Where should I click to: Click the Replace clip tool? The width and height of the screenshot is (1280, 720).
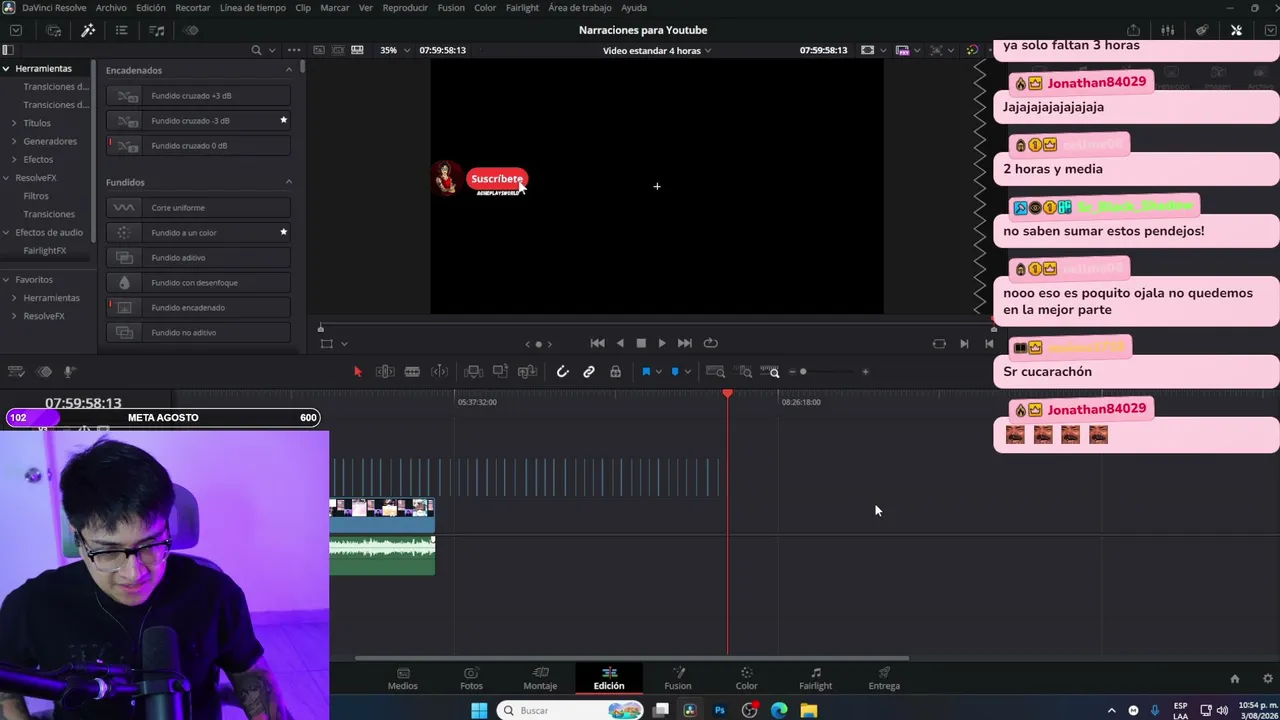tap(527, 372)
